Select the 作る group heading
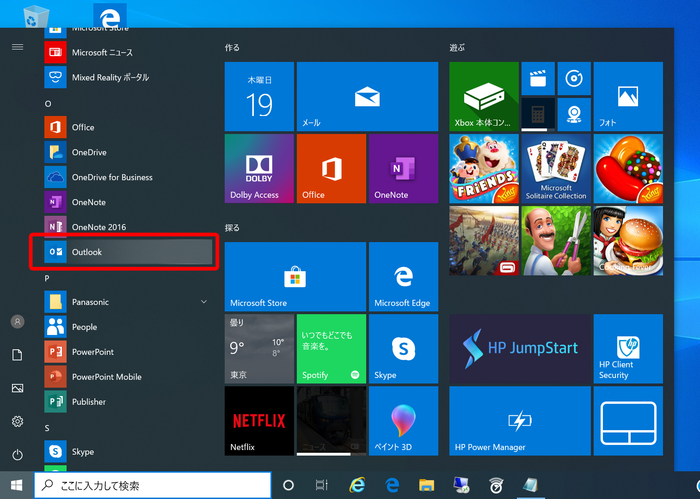Viewport: 700px width, 499px height. pyautogui.click(x=232, y=47)
